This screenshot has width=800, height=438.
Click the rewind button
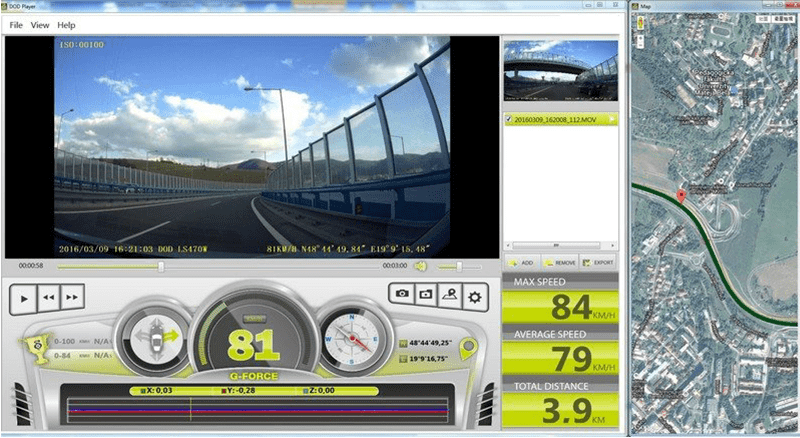47,297
